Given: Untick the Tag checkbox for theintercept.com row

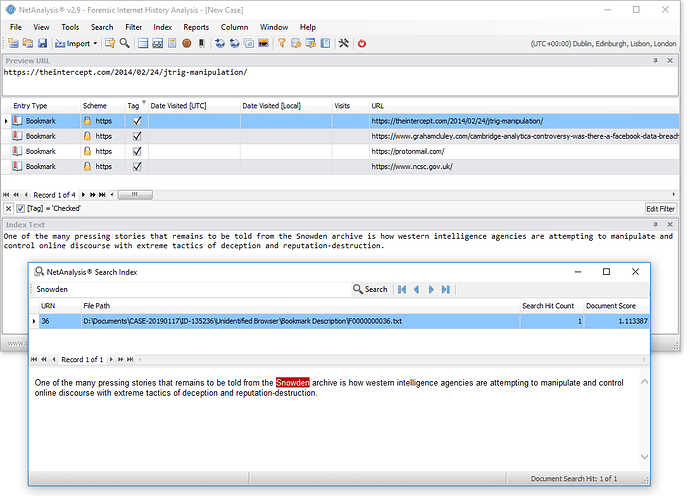Looking at the screenshot, I should [x=137, y=121].
